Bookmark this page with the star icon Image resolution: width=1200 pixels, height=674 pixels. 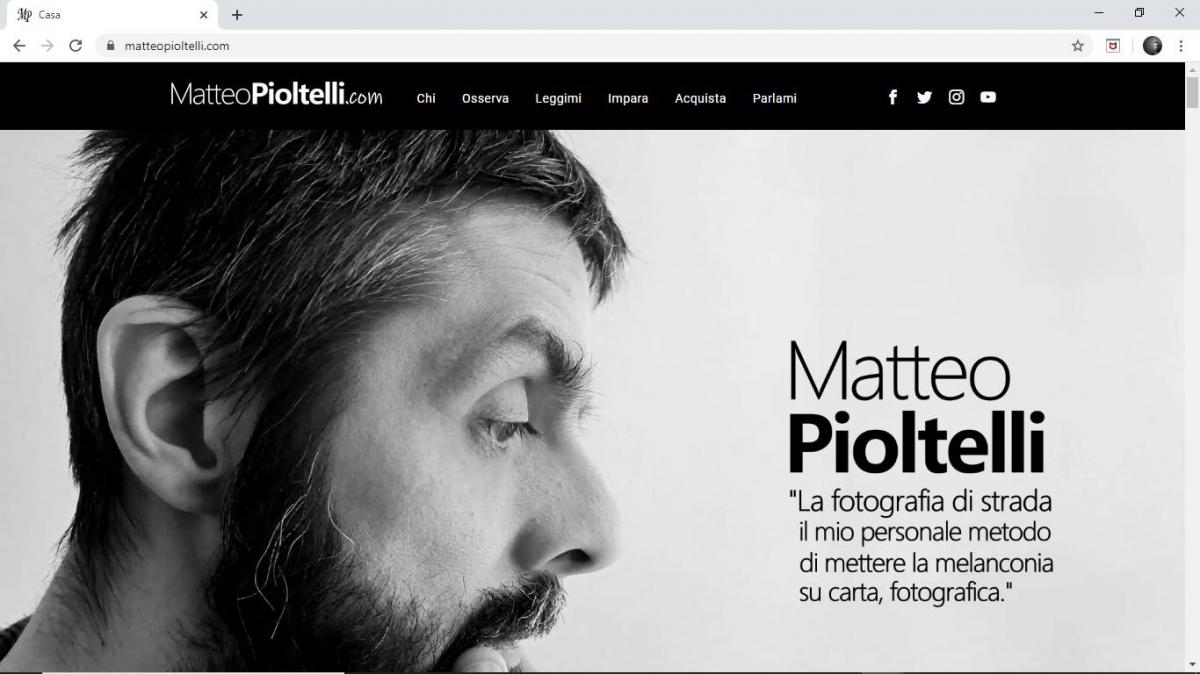pyautogui.click(x=1078, y=45)
